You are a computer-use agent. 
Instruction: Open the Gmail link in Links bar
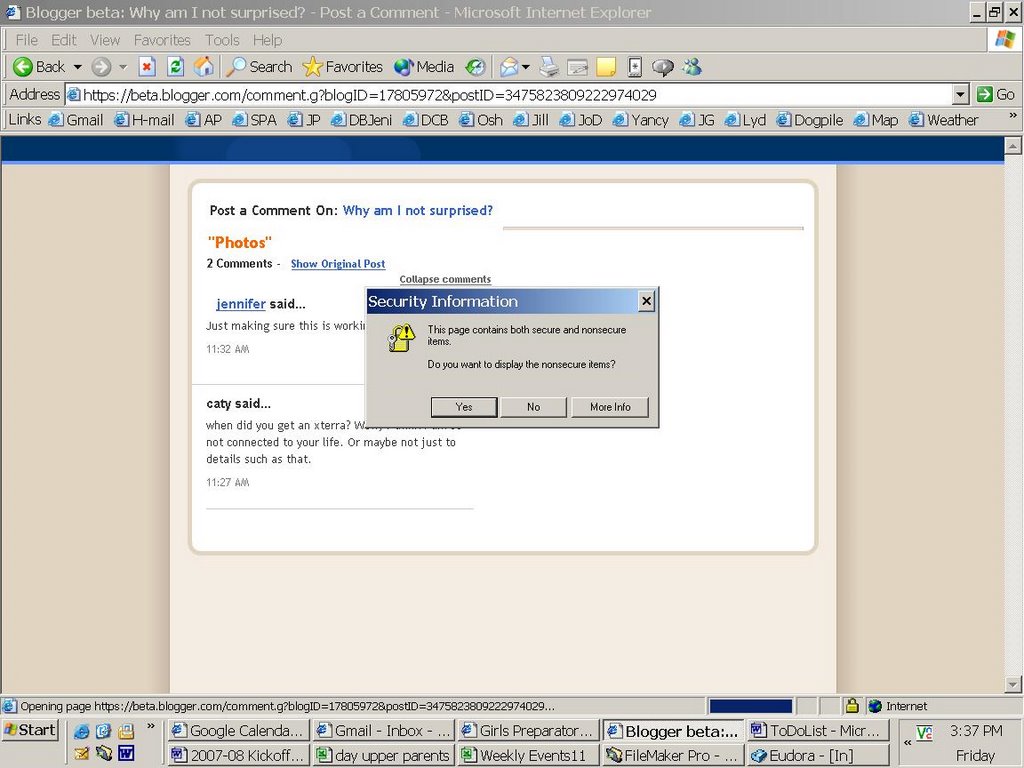click(76, 120)
